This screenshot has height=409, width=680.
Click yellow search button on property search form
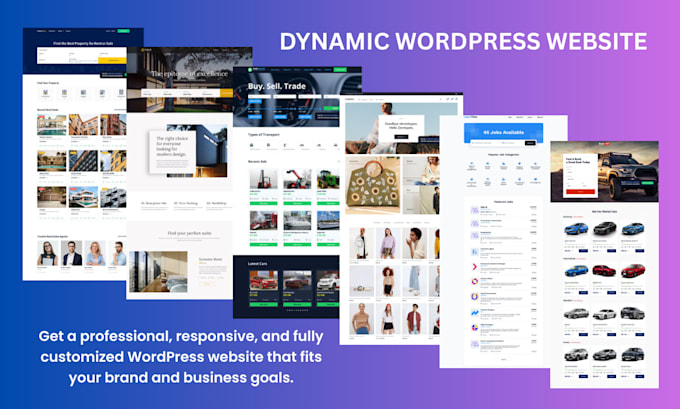pyautogui.click(x=112, y=60)
